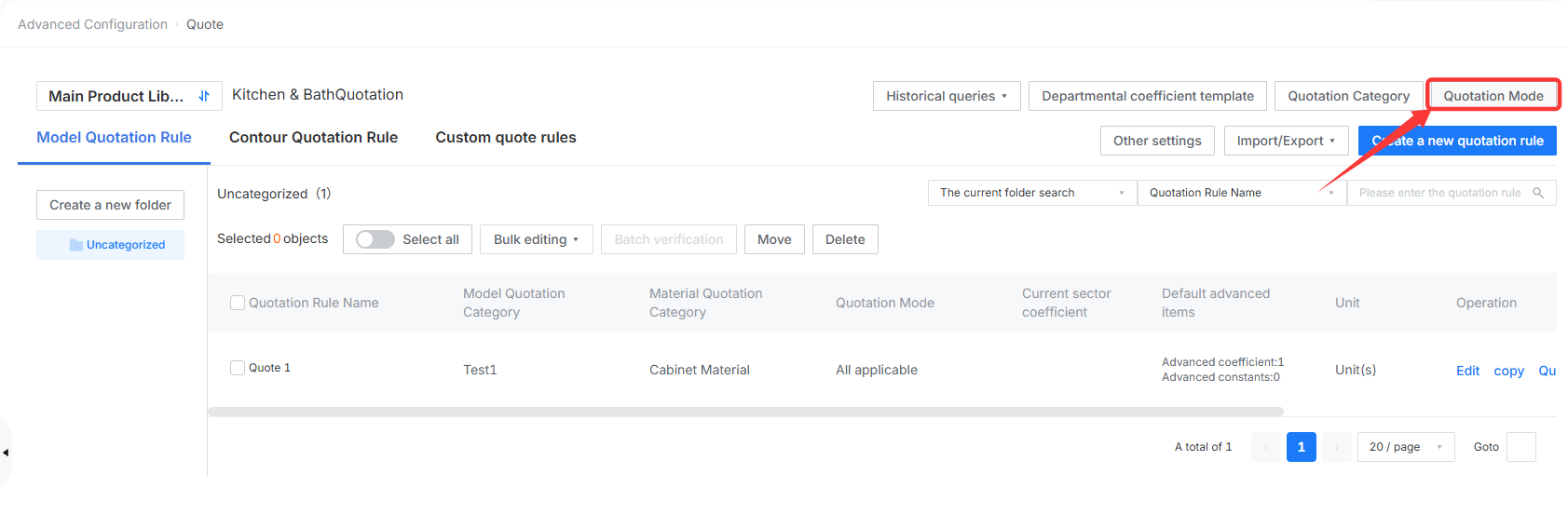The image size is (1568, 528).
Task: Click the Quotation Mode button
Action: (x=1493, y=96)
